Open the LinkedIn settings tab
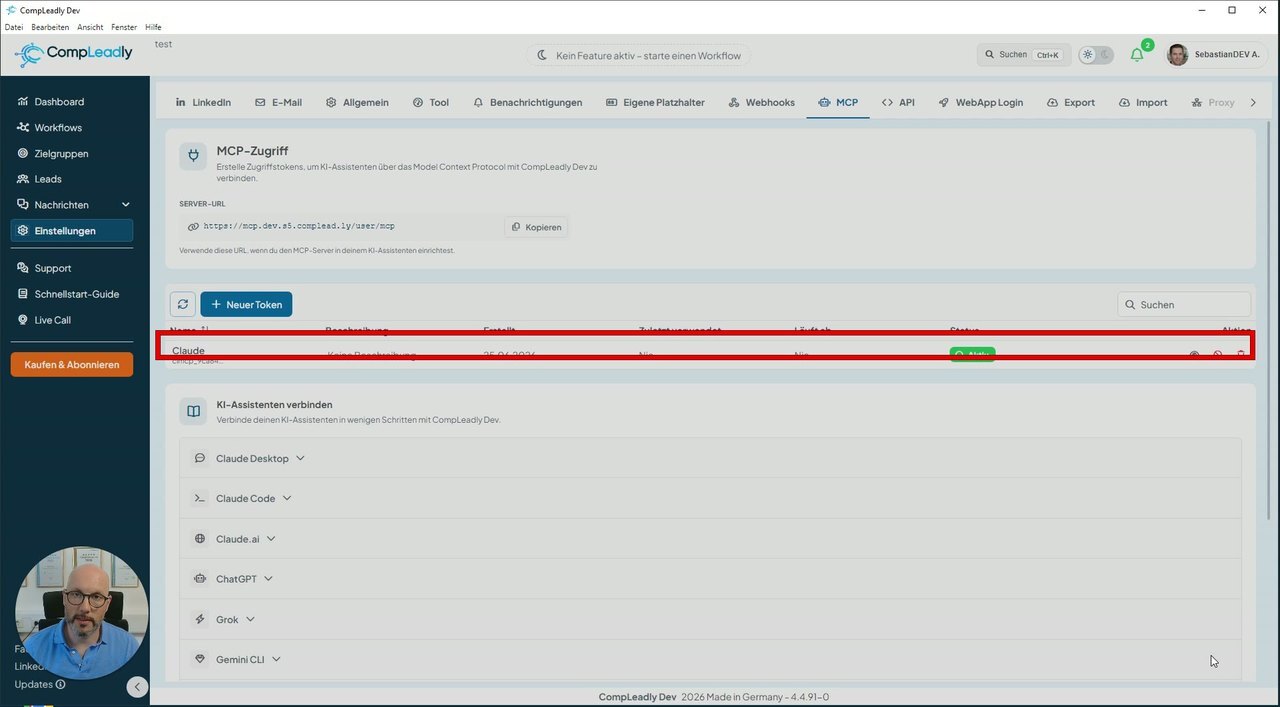This screenshot has width=1280, height=707. tap(203, 102)
